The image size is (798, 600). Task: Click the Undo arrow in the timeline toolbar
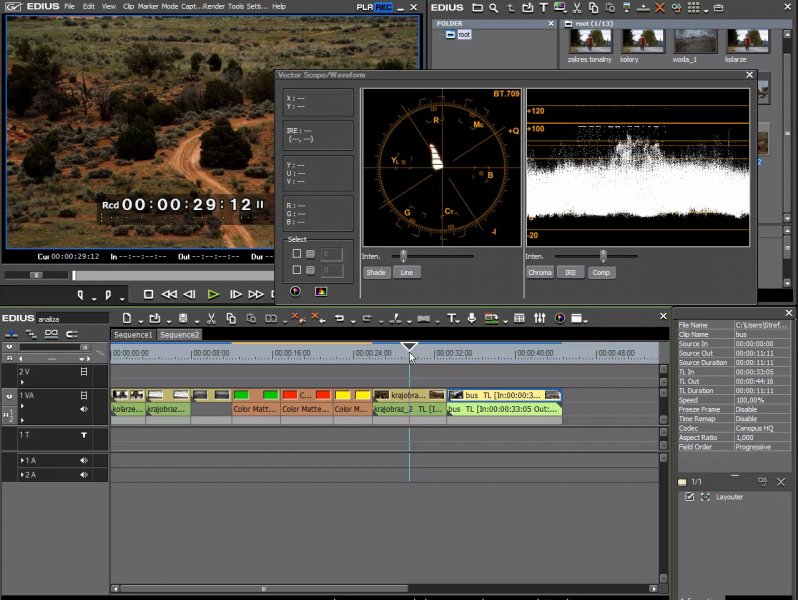pos(340,318)
